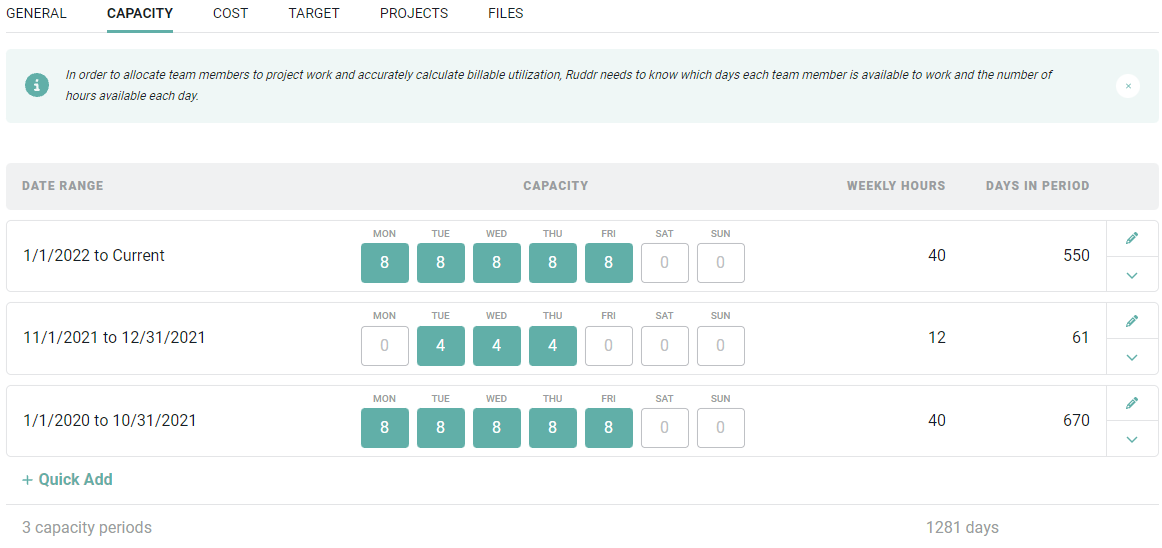This screenshot has height=548, width=1162.
Task: Click Friday box in 11/1/2021 row
Action: tap(608, 346)
